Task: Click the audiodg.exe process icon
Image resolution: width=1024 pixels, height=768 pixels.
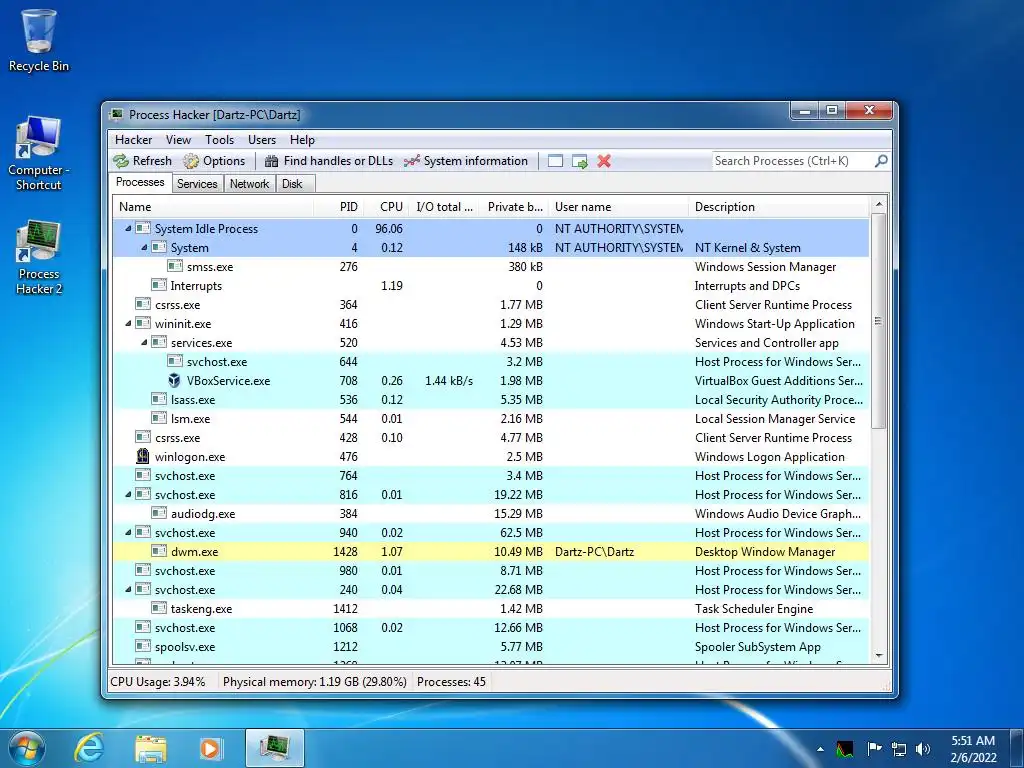Action: [159, 513]
